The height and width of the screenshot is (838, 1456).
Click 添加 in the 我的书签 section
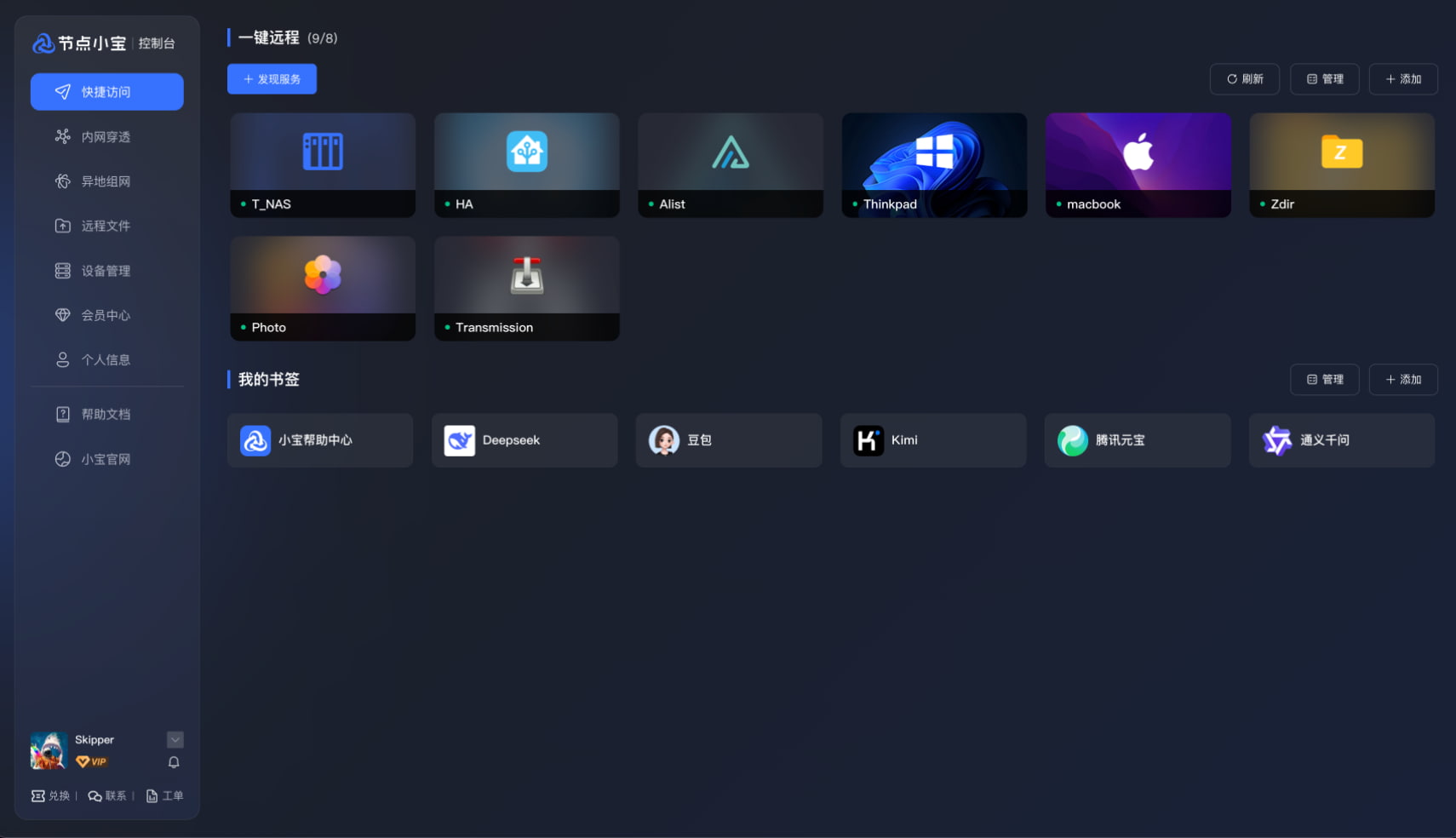click(x=1403, y=380)
